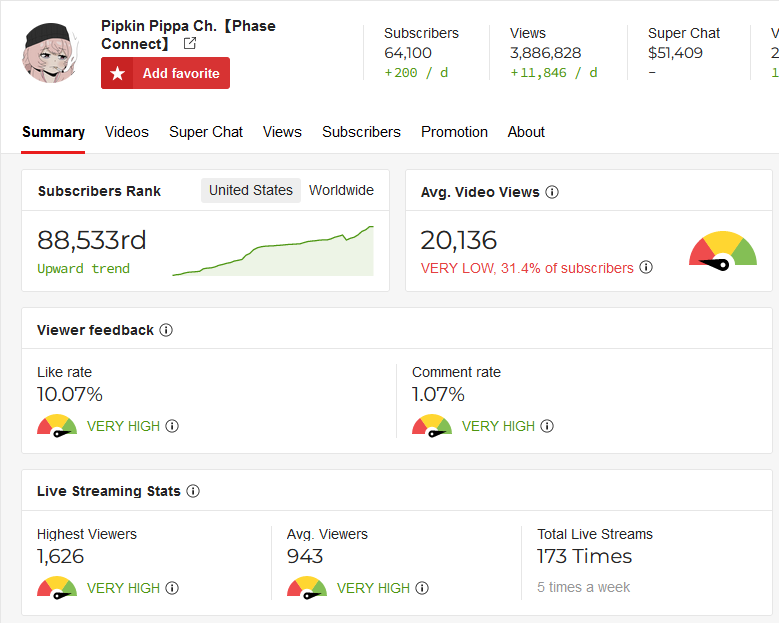Viewport: 779px width, 623px height.
Task: Click info icon beside Live Streaming Stats
Action: [193, 491]
